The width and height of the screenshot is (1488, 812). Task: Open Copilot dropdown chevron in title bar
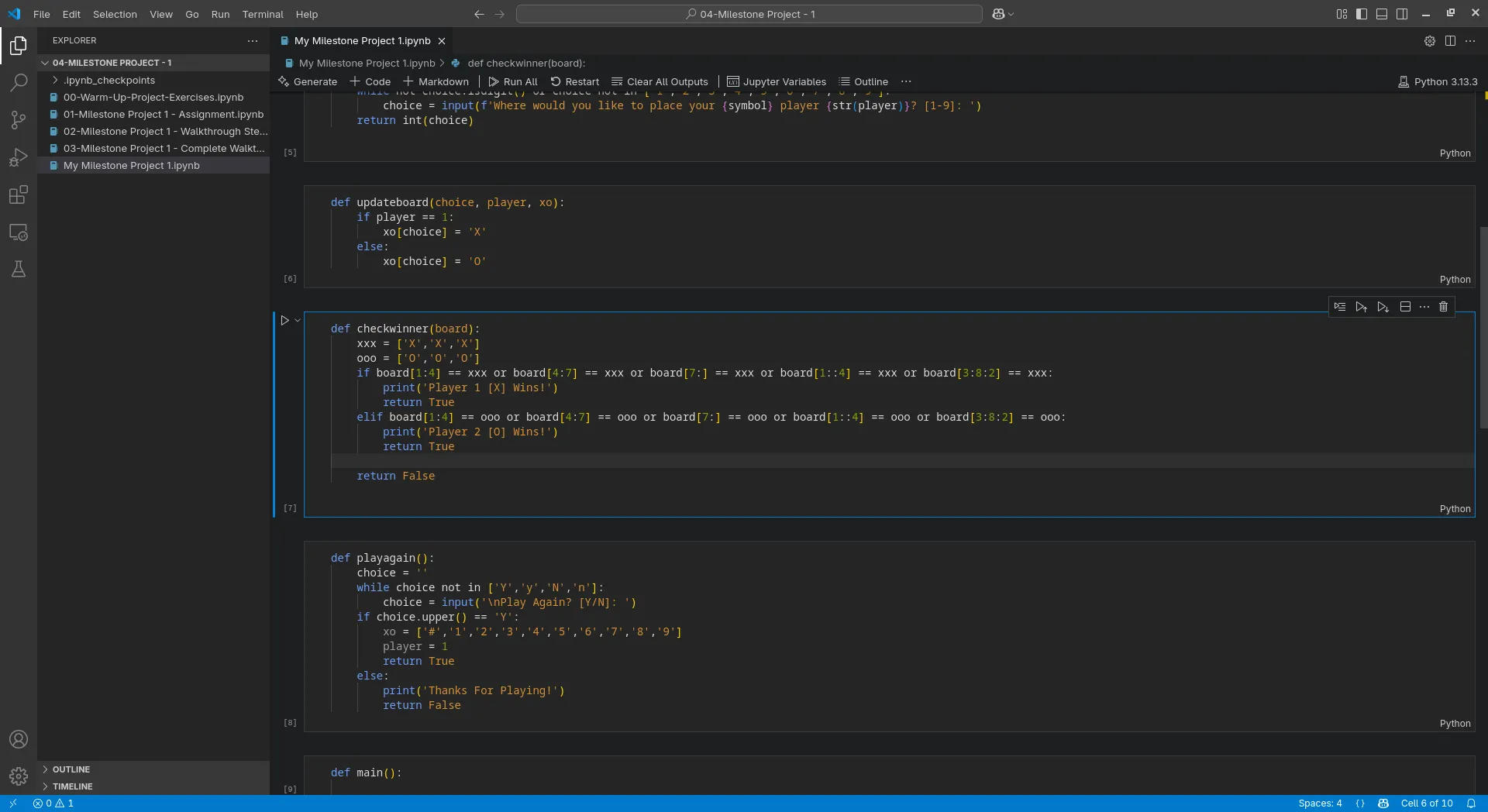click(x=1011, y=14)
